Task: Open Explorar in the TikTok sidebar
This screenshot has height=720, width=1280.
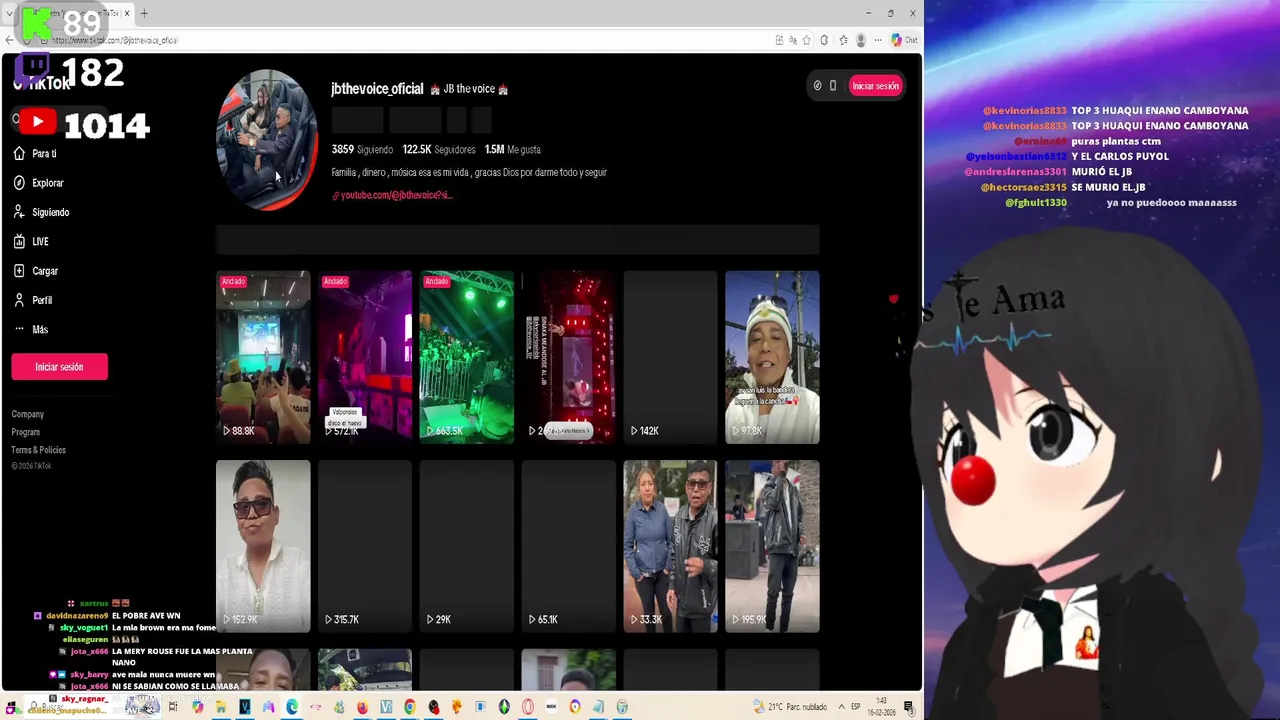Action: pyautogui.click(x=39, y=183)
